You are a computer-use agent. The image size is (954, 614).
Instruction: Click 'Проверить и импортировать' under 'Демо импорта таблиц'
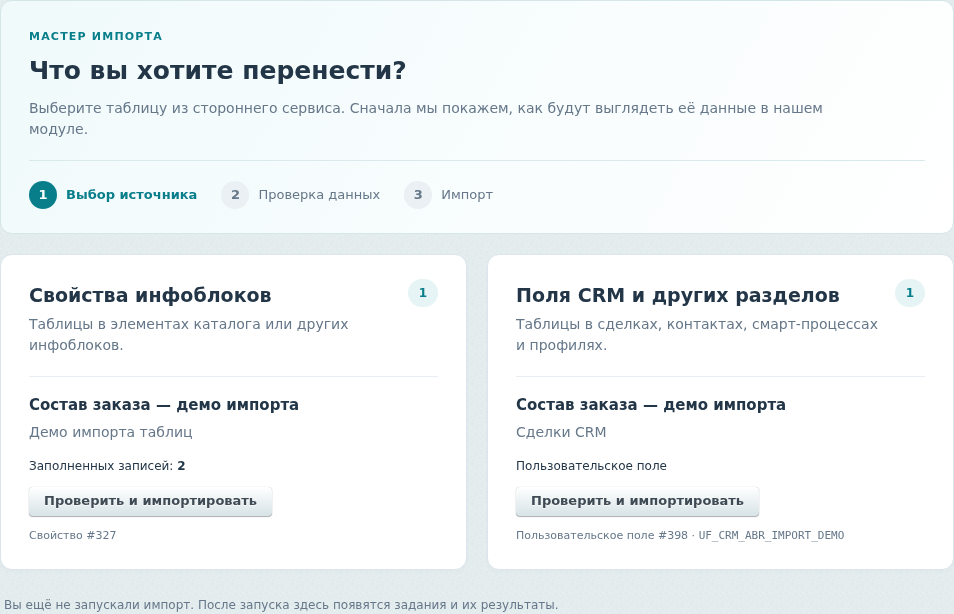150,501
